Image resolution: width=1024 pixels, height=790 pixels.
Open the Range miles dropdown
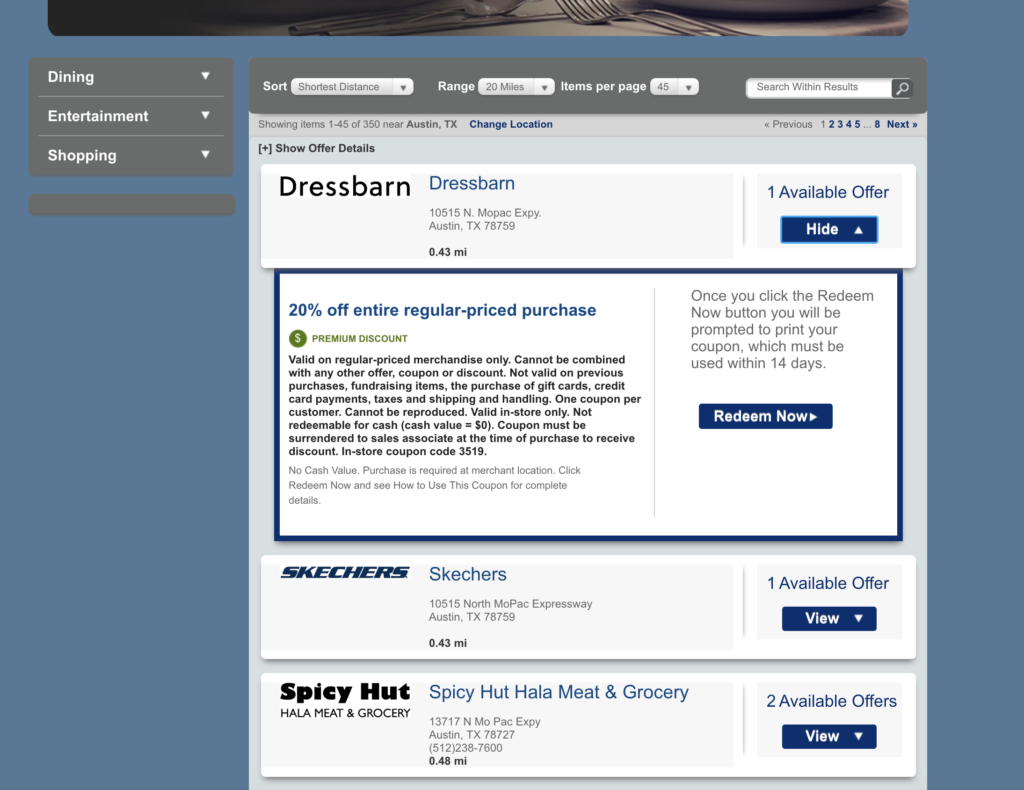[516, 87]
